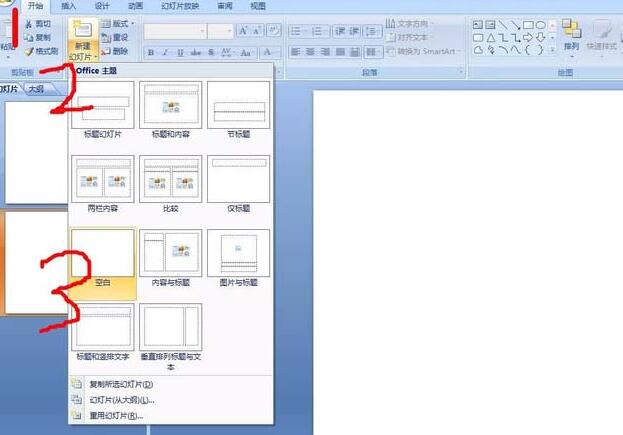The image size is (623, 435).
Task: Open the Numbering dropdown
Action: [x=320, y=31]
